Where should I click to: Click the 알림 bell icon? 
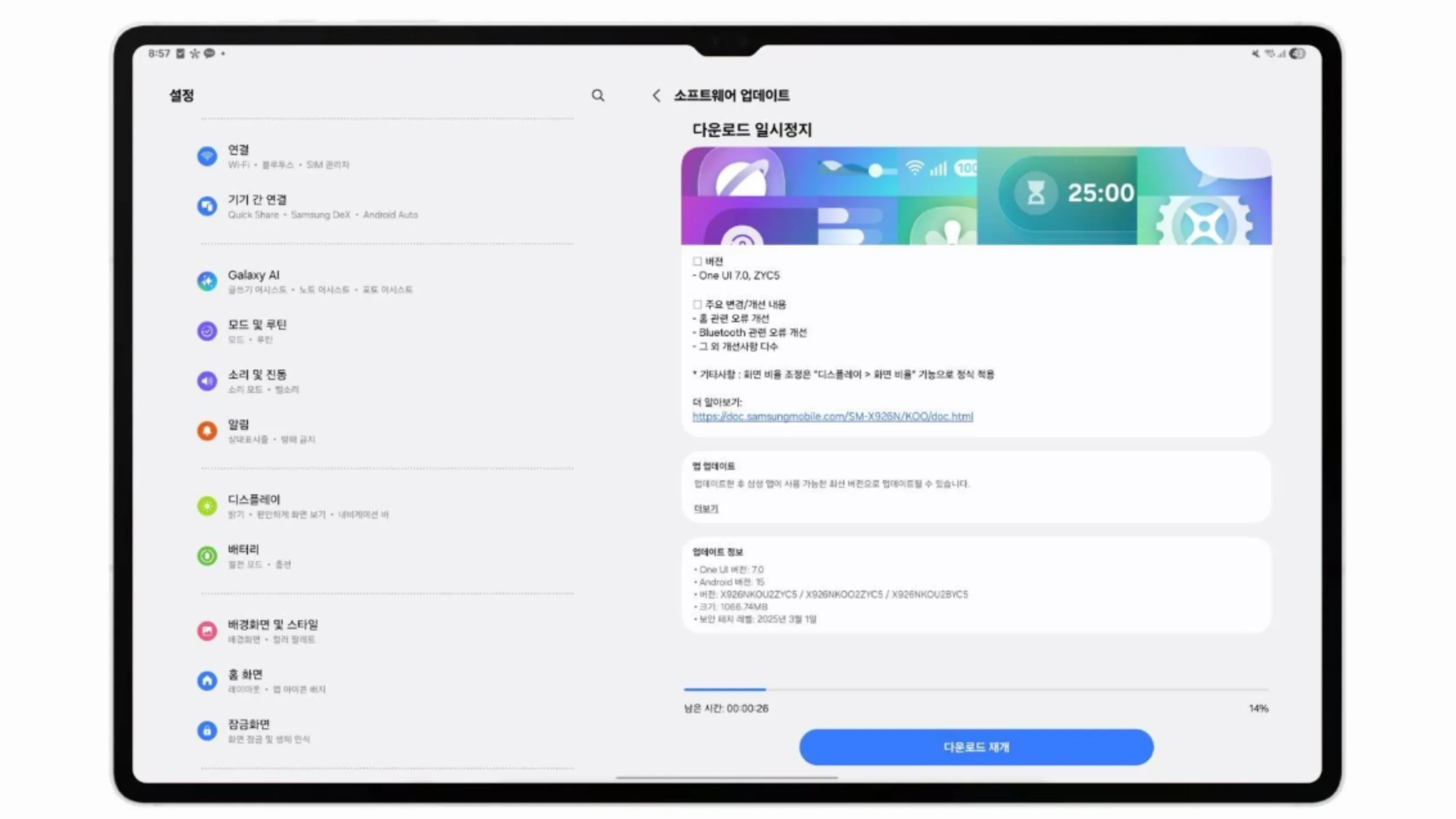tap(207, 431)
